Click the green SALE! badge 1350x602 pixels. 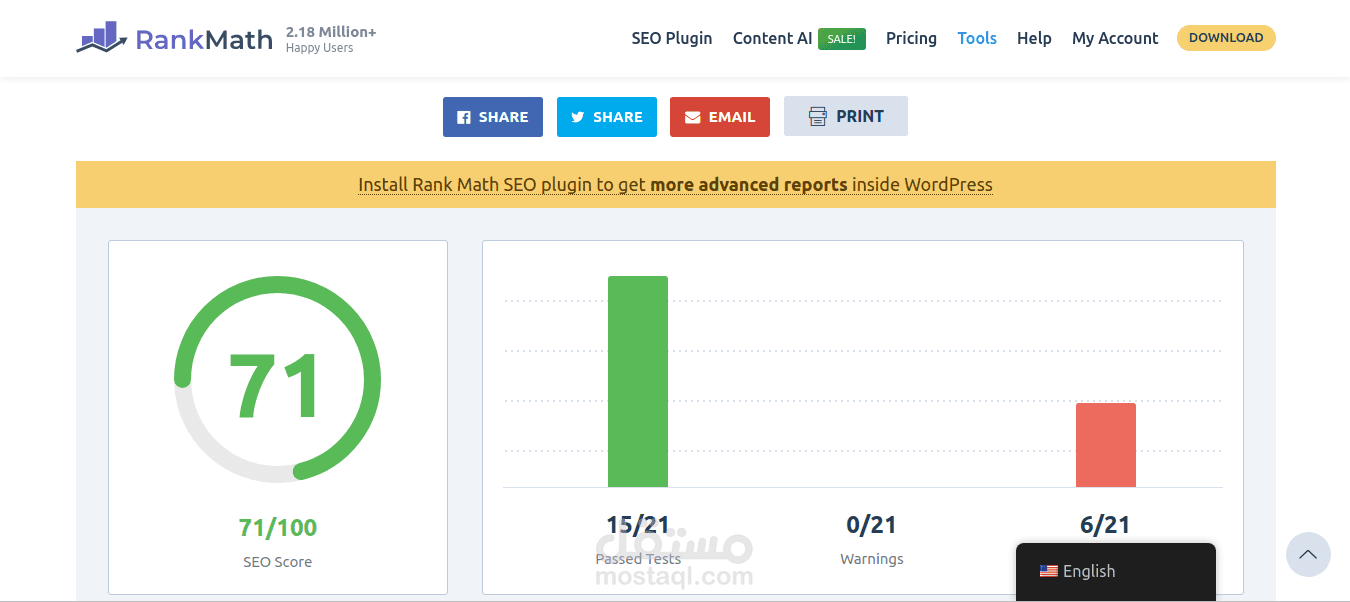pos(841,39)
